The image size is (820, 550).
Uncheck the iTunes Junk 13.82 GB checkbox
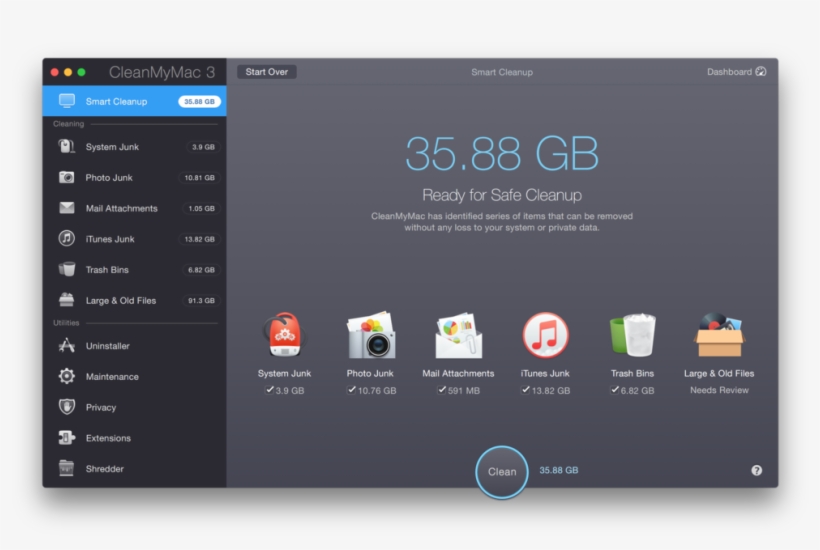[526, 390]
